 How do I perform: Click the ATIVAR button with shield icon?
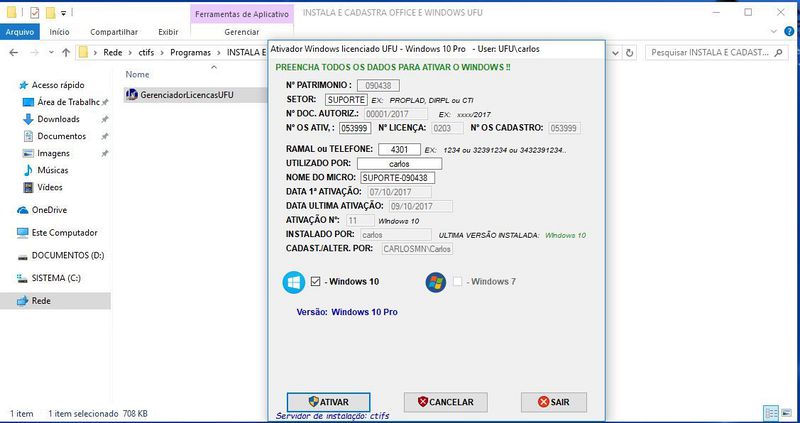pyautogui.click(x=329, y=402)
